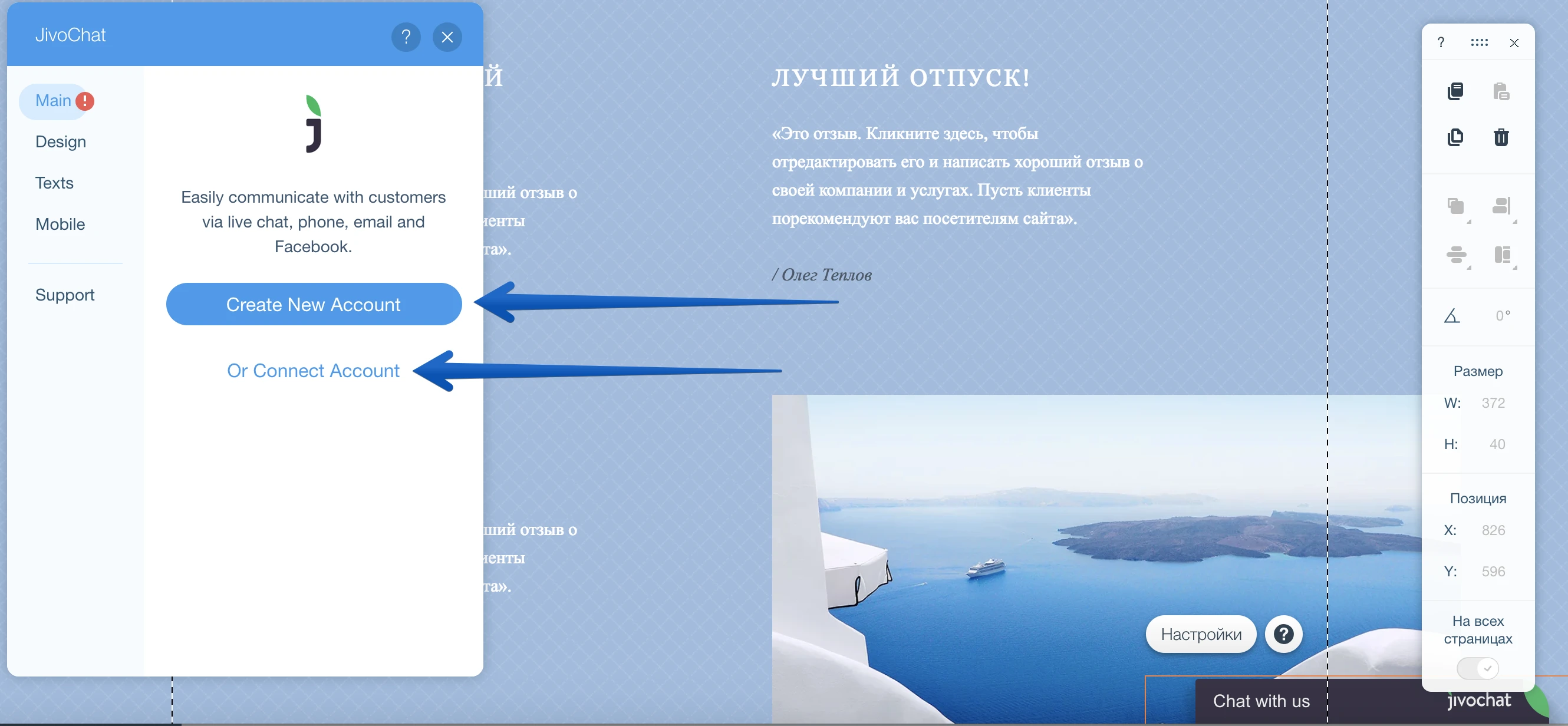The height and width of the screenshot is (726, 1568).
Task: Click the width W input field
Action: point(1493,403)
